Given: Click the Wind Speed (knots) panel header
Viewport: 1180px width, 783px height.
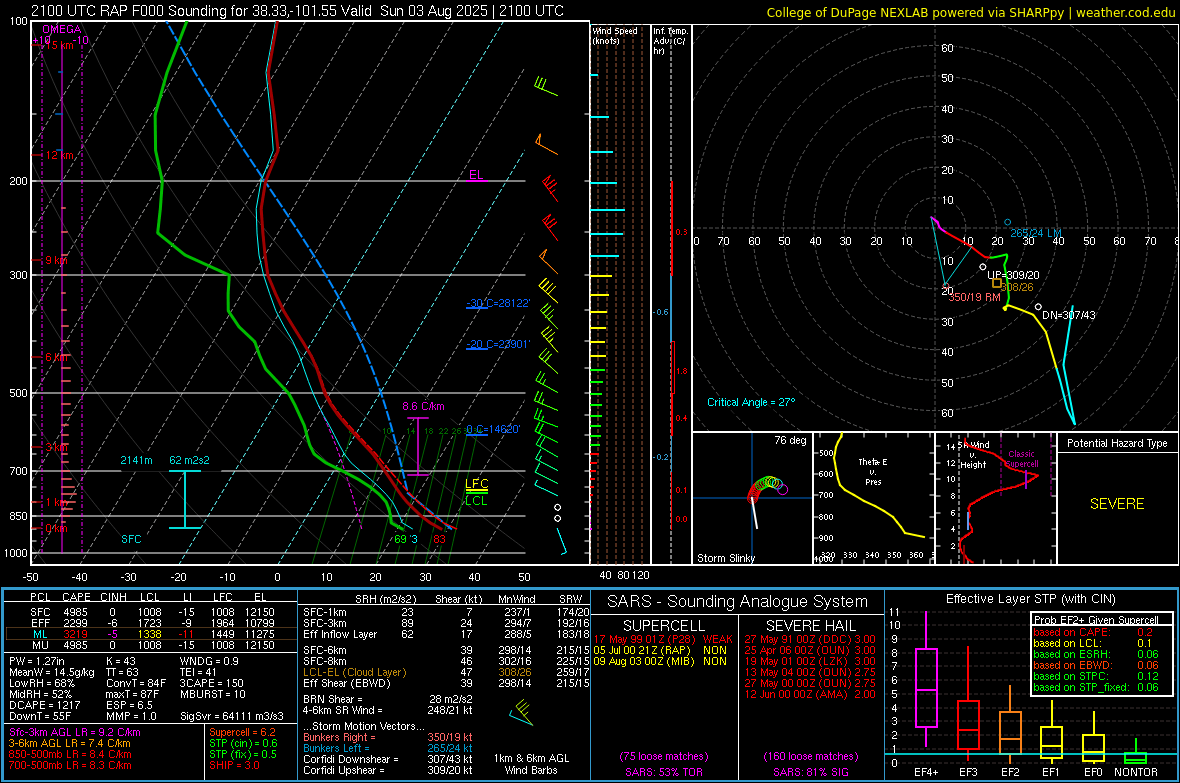Looking at the screenshot, I should coord(615,35).
